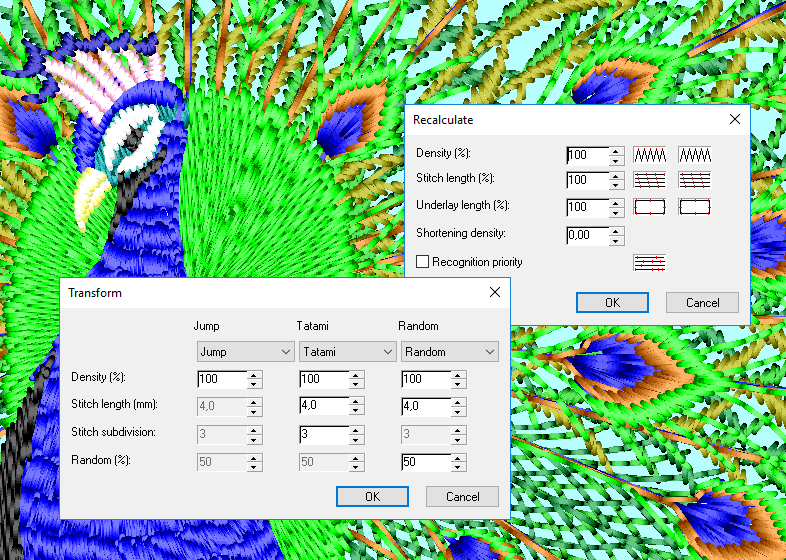Focus the Random column Random (%) field
This screenshot has height=560, width=786.
click(426, 462)
